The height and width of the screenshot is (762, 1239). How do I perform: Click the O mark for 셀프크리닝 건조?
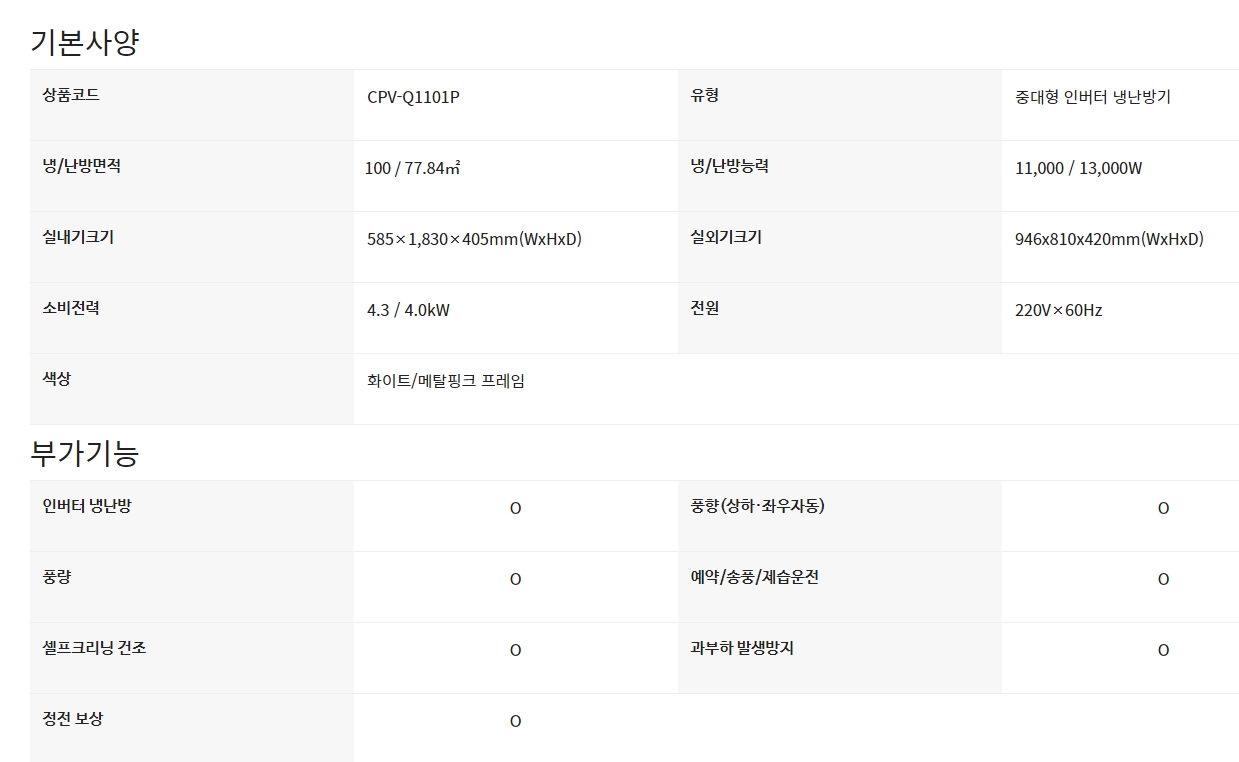click(x=515, y=650)
